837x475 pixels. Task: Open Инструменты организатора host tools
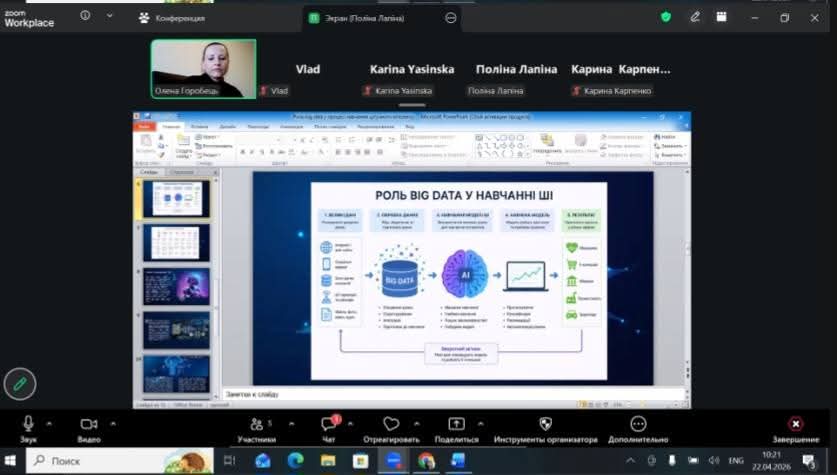pyautogui.click(x=545, y=424)
